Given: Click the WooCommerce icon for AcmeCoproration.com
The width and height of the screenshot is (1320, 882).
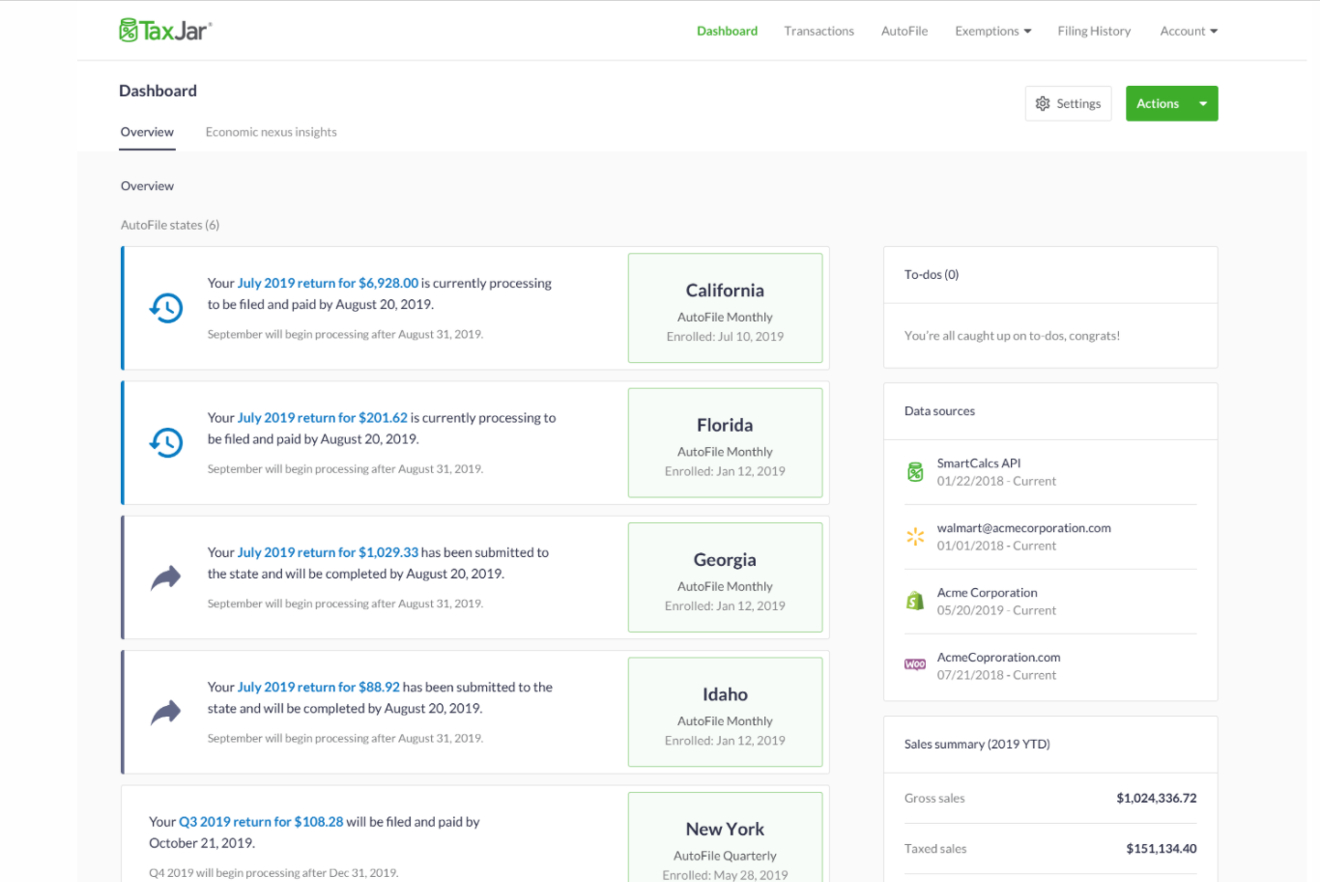Looking at the screenshot, I should coord(914,664).
